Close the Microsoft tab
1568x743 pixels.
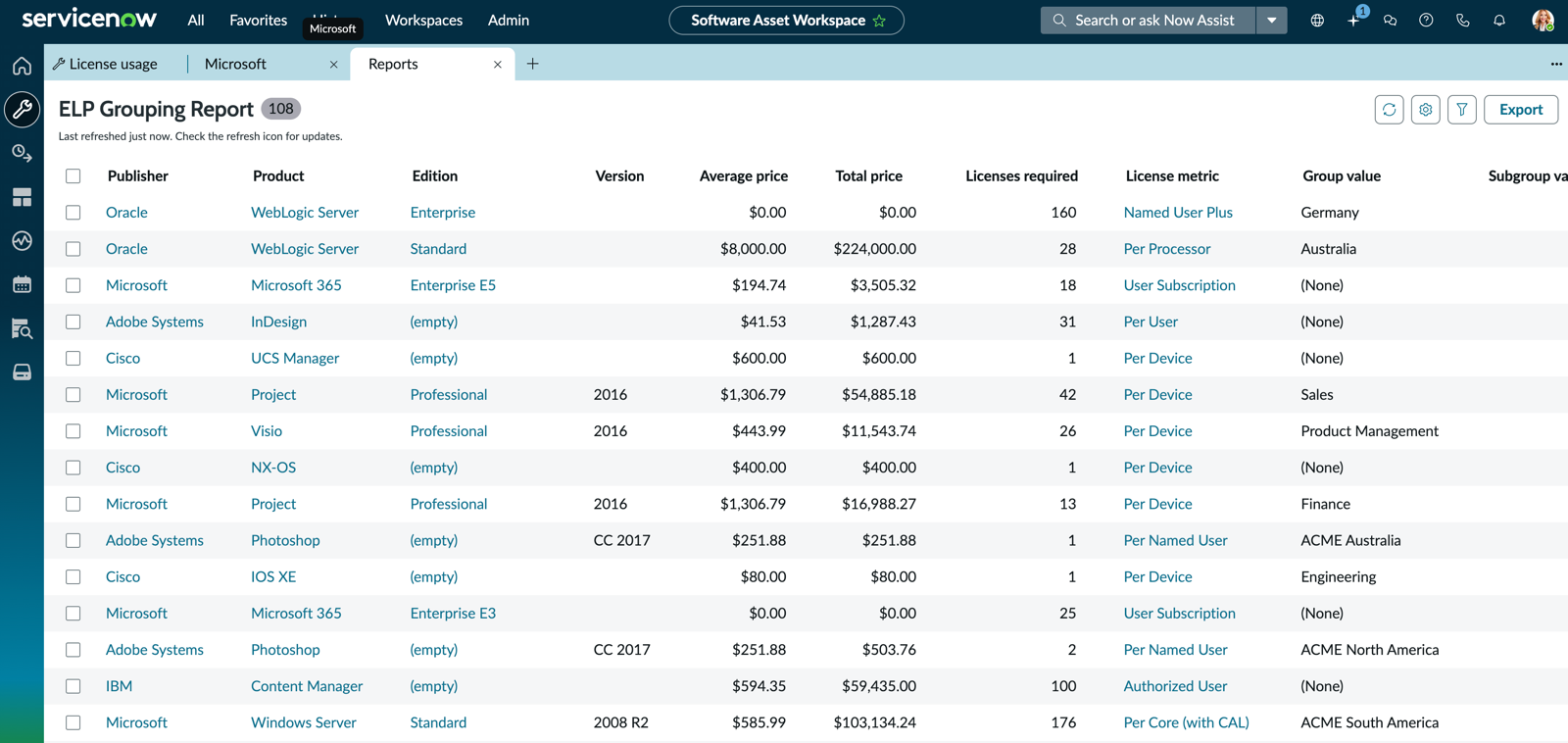(333, 65)
